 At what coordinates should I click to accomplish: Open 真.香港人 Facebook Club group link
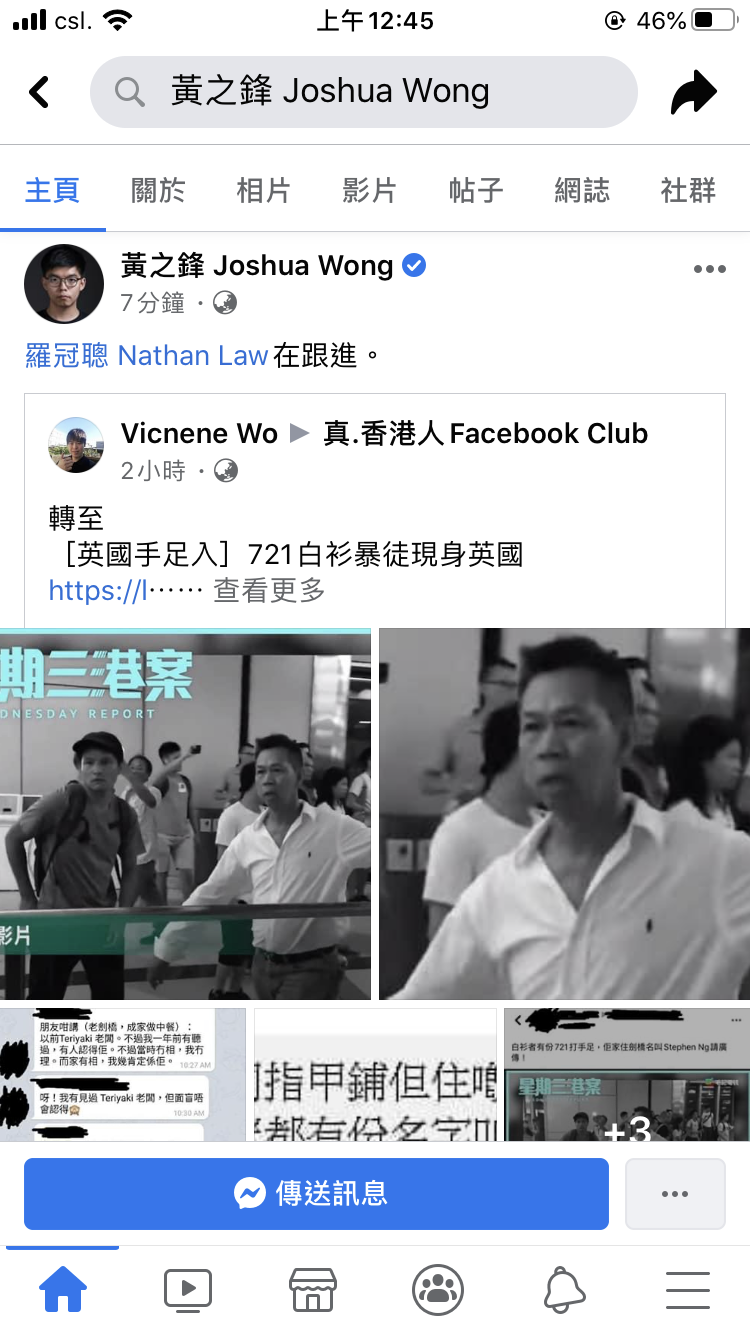(x=485, y=433)
